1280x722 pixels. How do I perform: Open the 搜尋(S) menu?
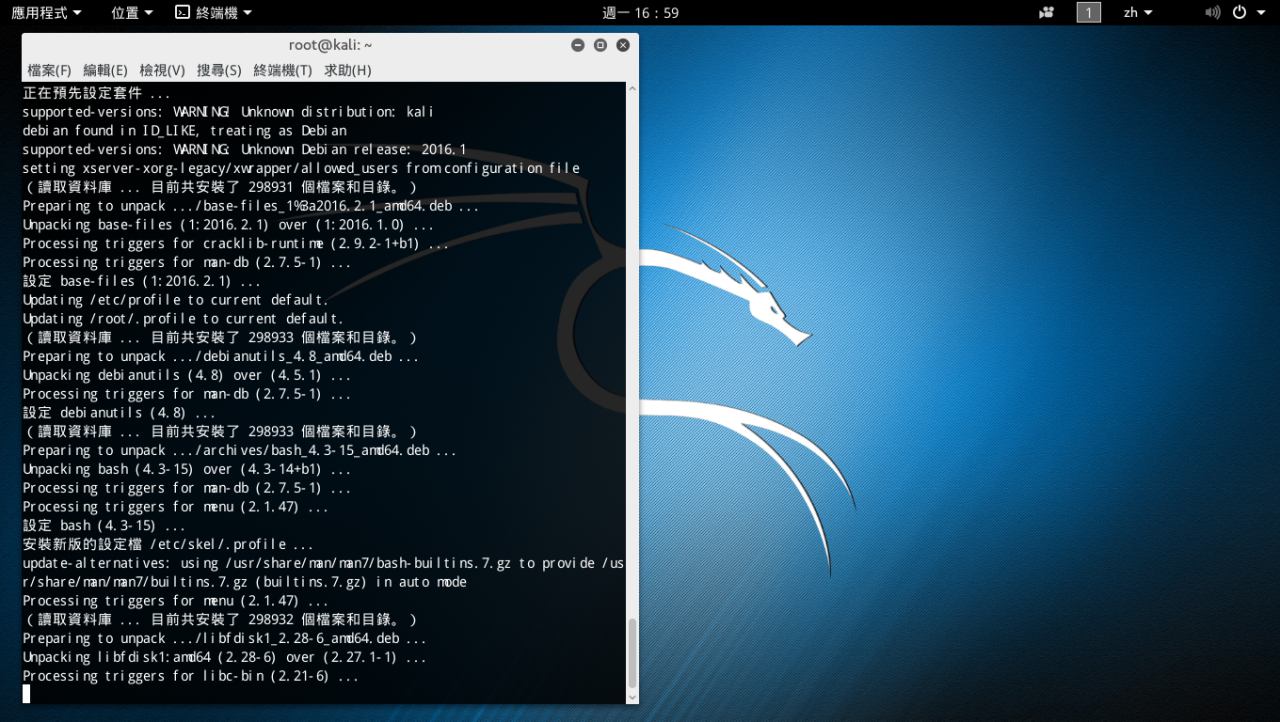[x=219, y=70]
